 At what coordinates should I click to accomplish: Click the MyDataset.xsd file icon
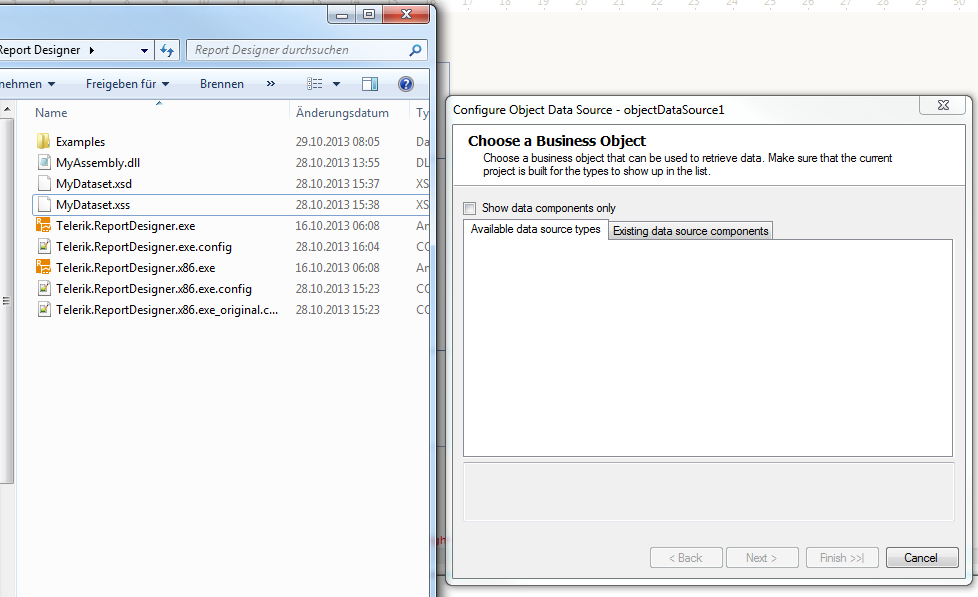[44, 184]
